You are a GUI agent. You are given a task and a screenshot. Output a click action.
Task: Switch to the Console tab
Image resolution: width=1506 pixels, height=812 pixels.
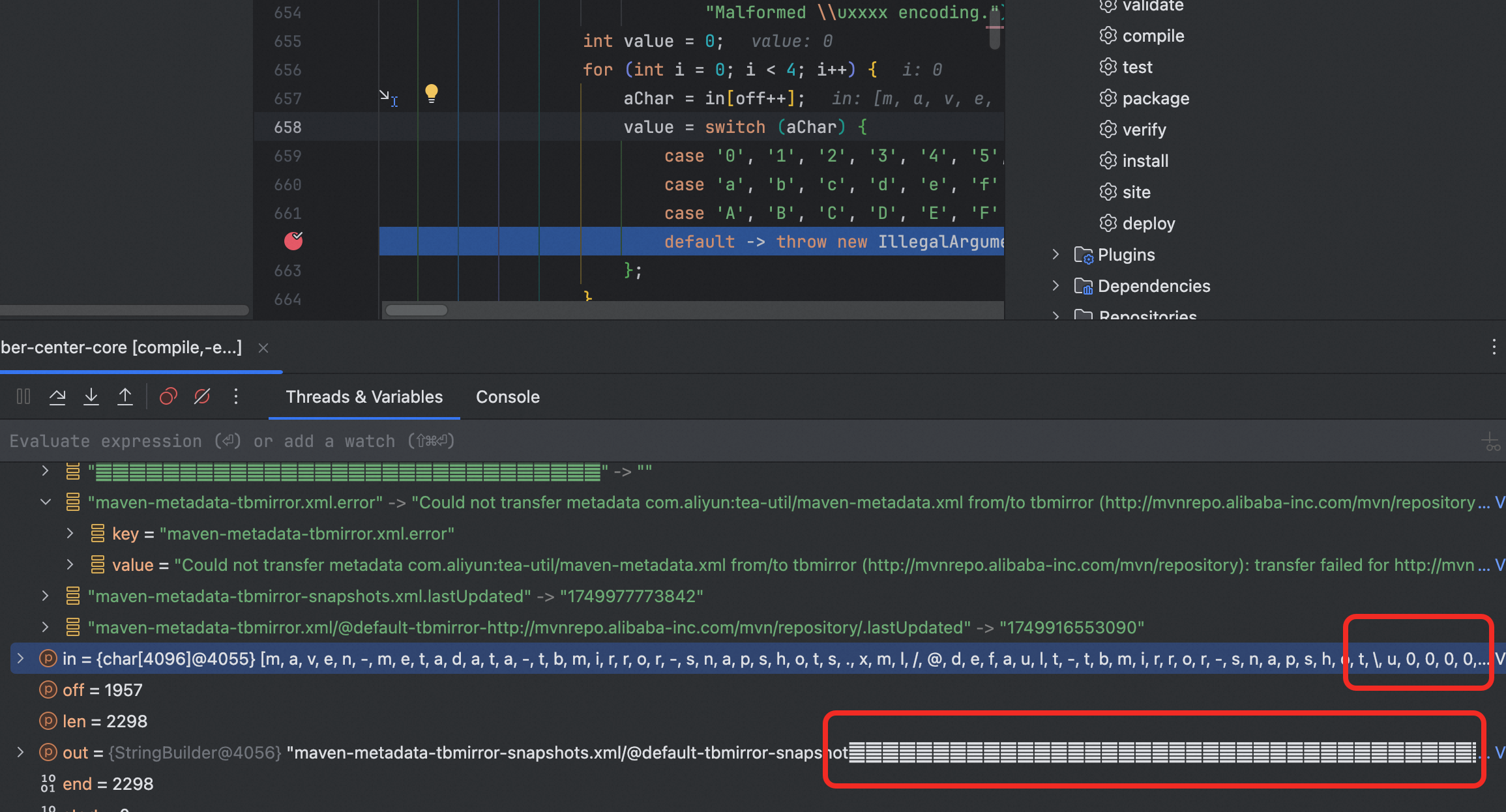(507, 397)
